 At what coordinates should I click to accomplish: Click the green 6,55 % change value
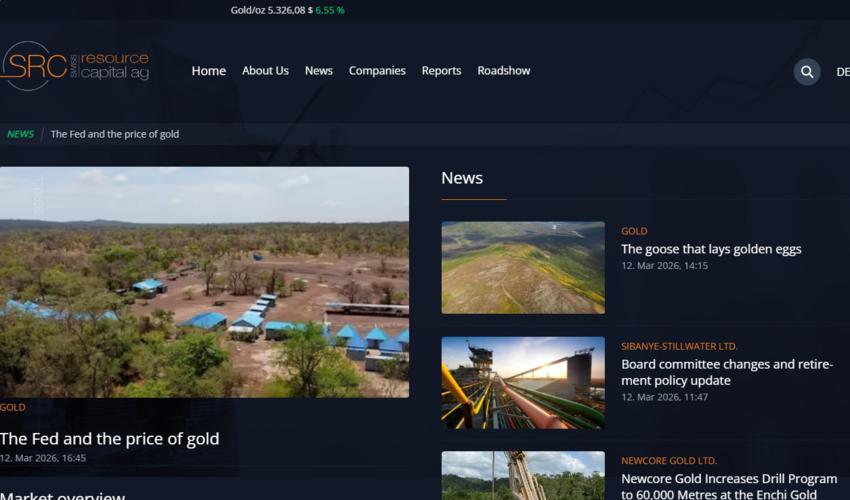coord(330,10)
